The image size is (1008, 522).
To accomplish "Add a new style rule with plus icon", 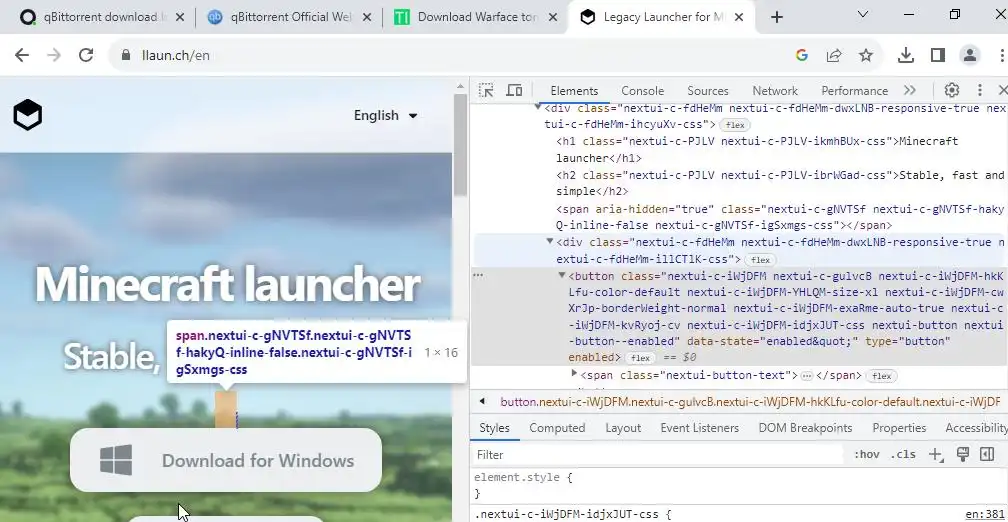I will point(936,454).
